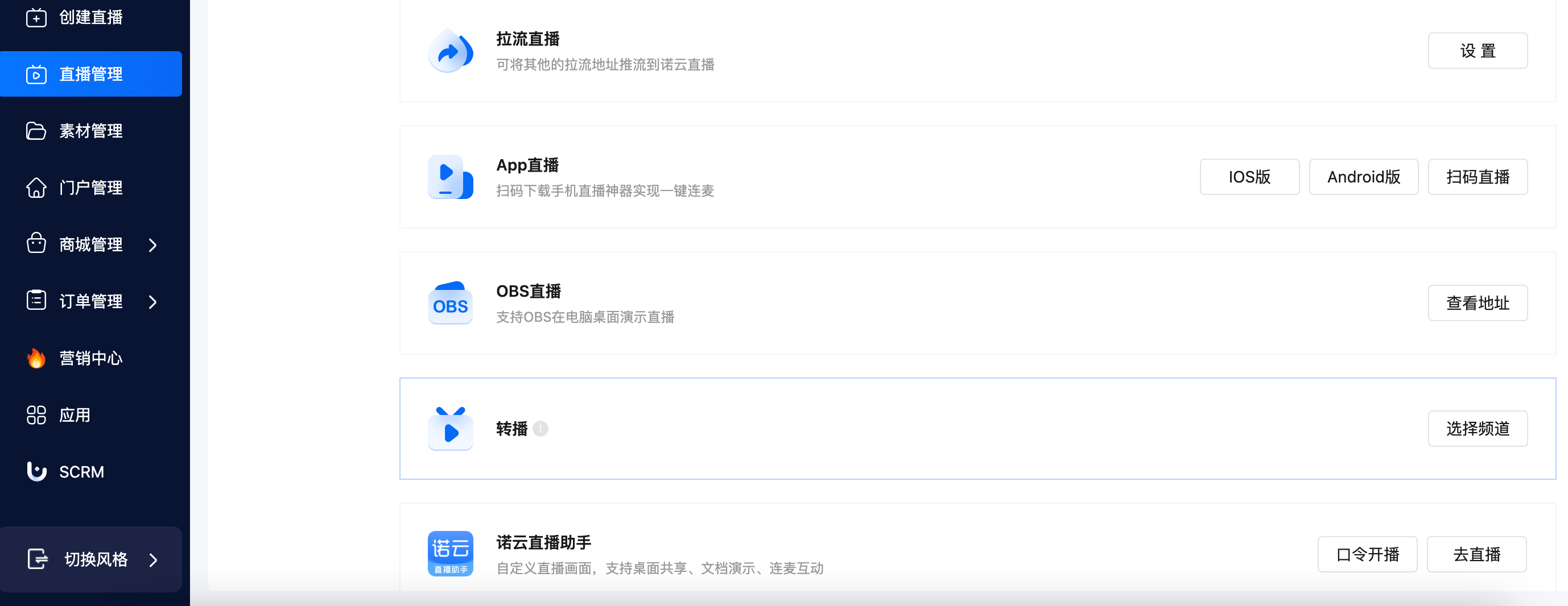Click the Android版 download button
Viewport: 1568px width, 606px height.
click(x=1363, y=177)
